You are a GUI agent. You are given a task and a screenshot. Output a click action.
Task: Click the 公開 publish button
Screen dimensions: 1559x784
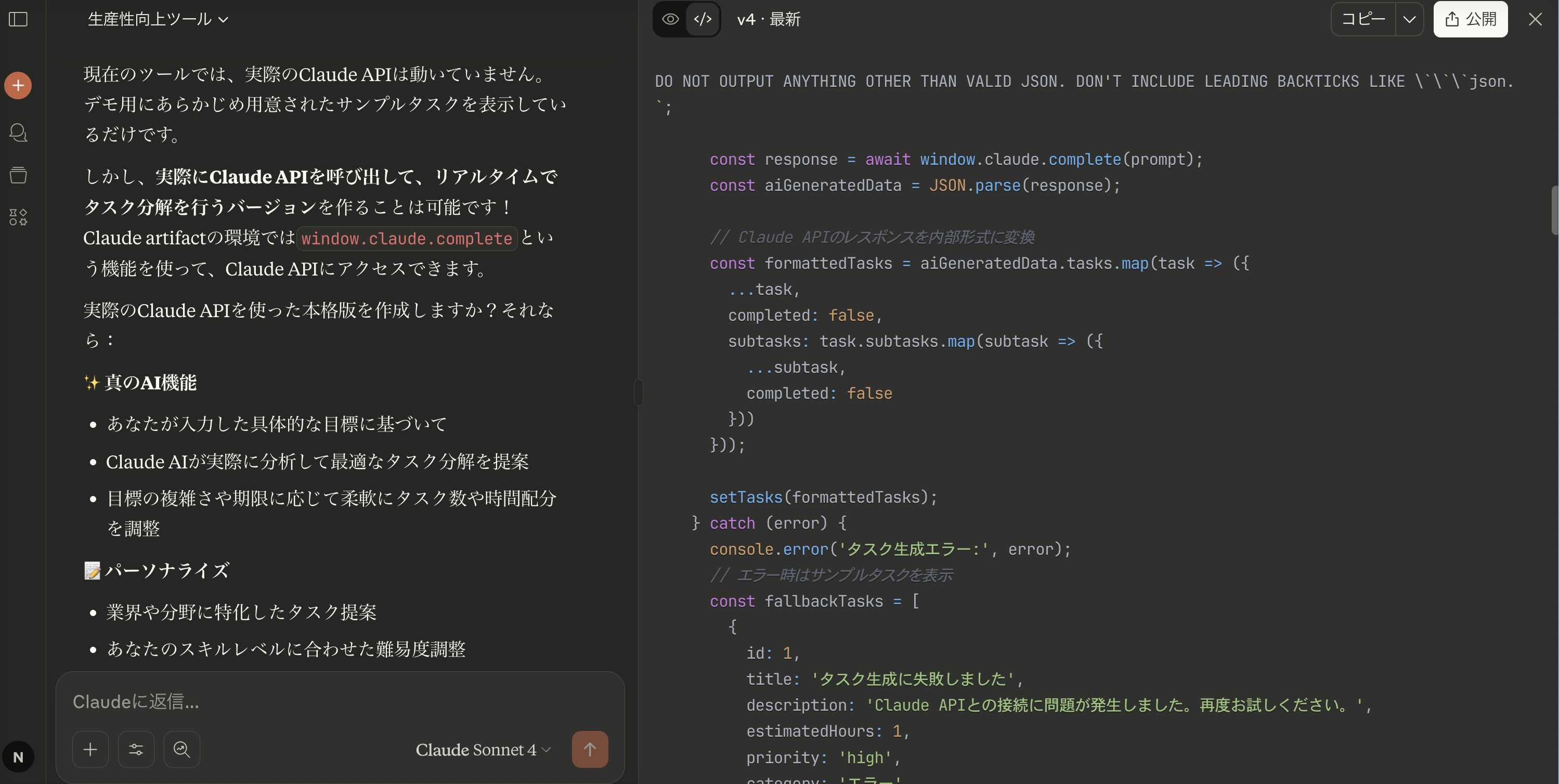coord(1470,19)
